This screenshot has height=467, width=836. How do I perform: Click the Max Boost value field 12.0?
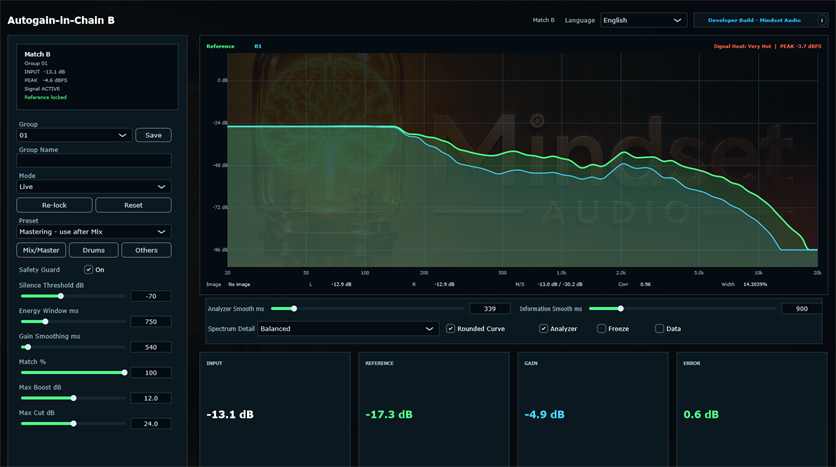[151, 398]
